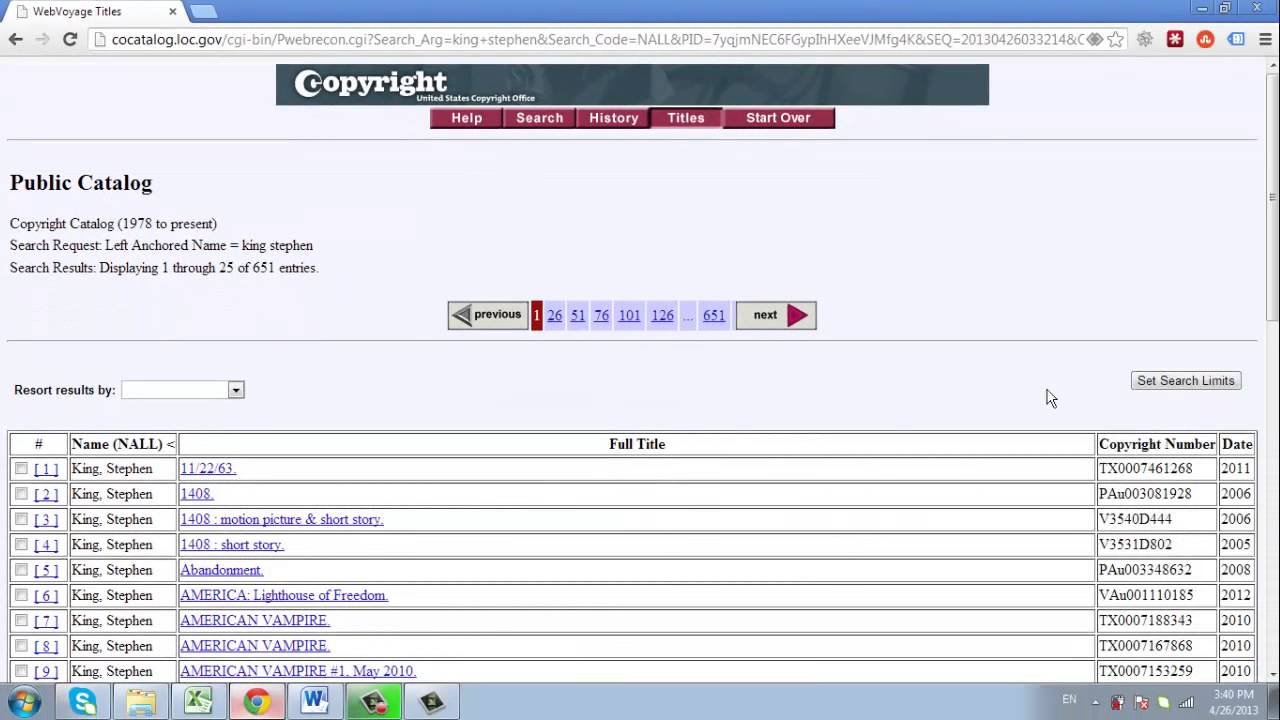
Task: Tick the checkbox for result 1
Action: click(21, 468)
